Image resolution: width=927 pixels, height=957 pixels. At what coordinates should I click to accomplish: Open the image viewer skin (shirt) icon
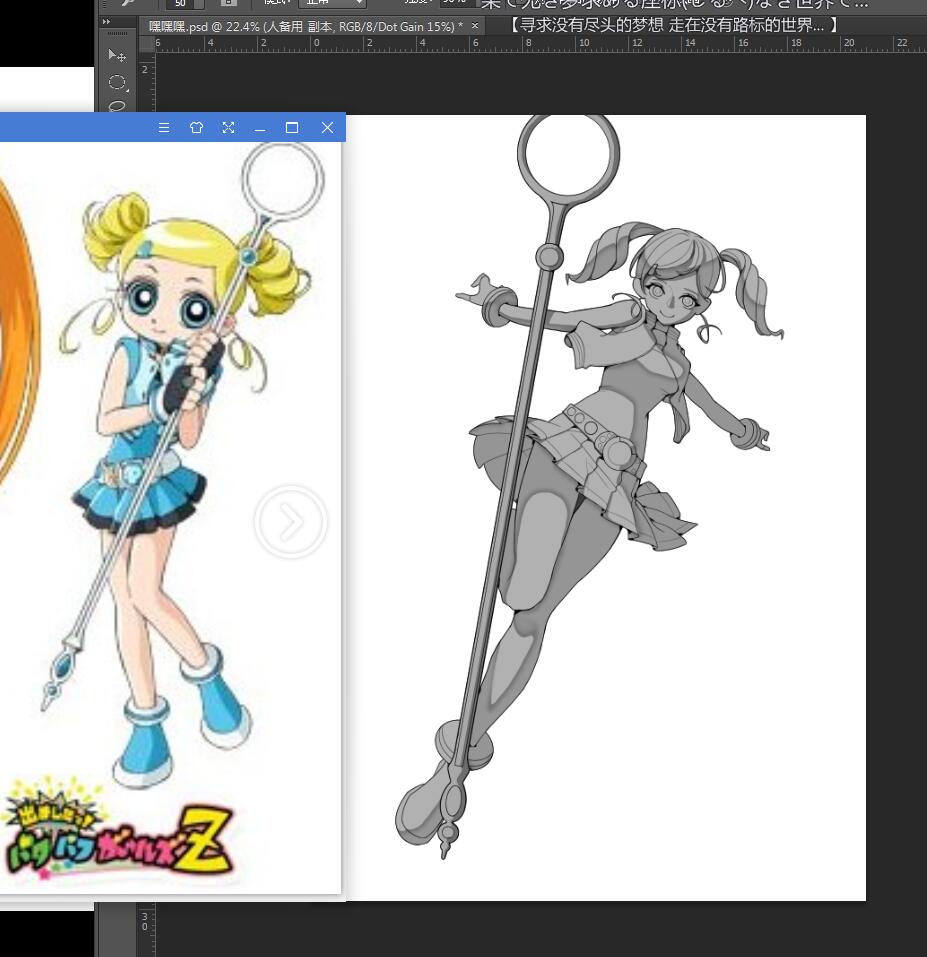196,128
